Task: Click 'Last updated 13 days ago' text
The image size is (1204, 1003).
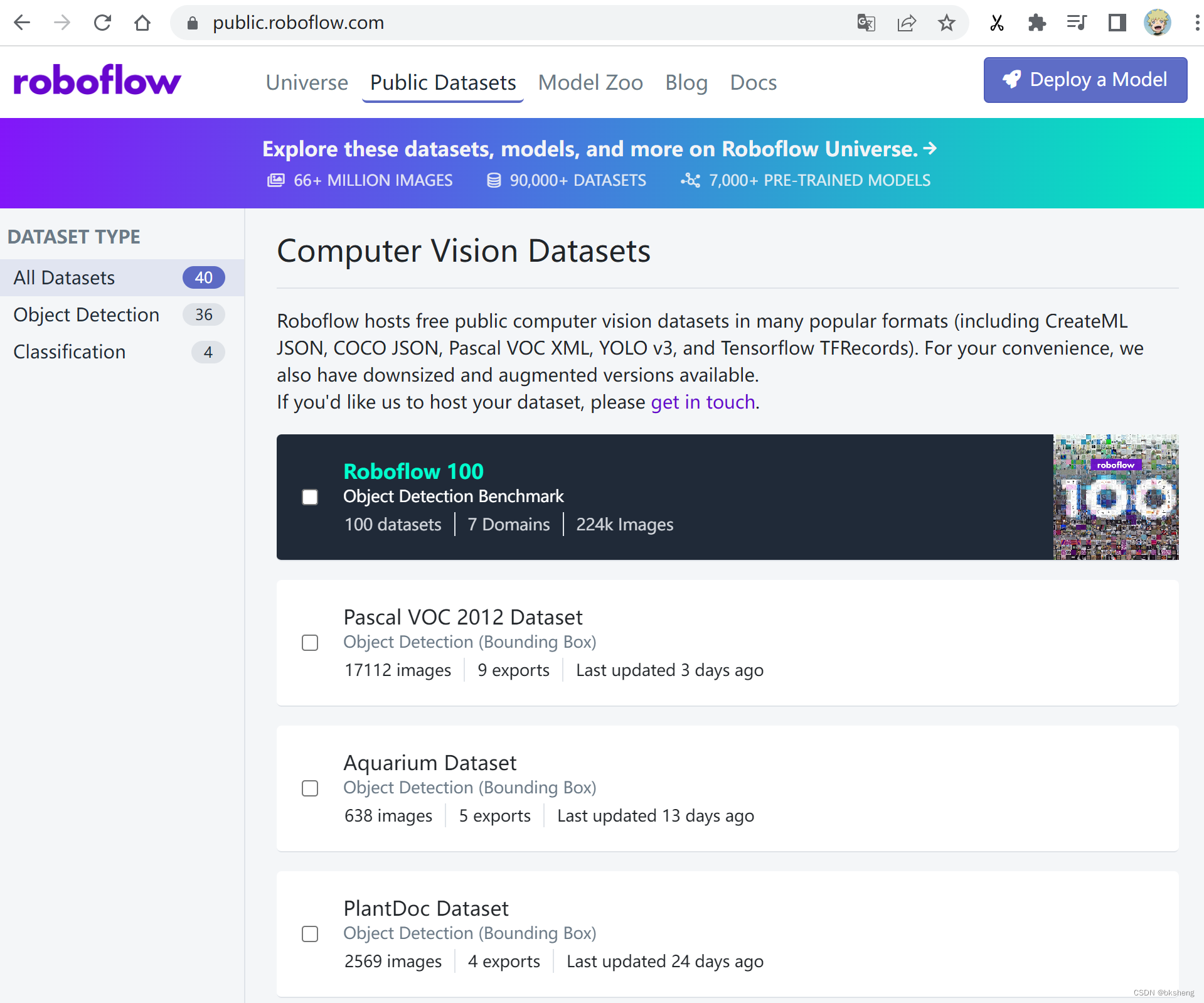Action: click(656, 816)
